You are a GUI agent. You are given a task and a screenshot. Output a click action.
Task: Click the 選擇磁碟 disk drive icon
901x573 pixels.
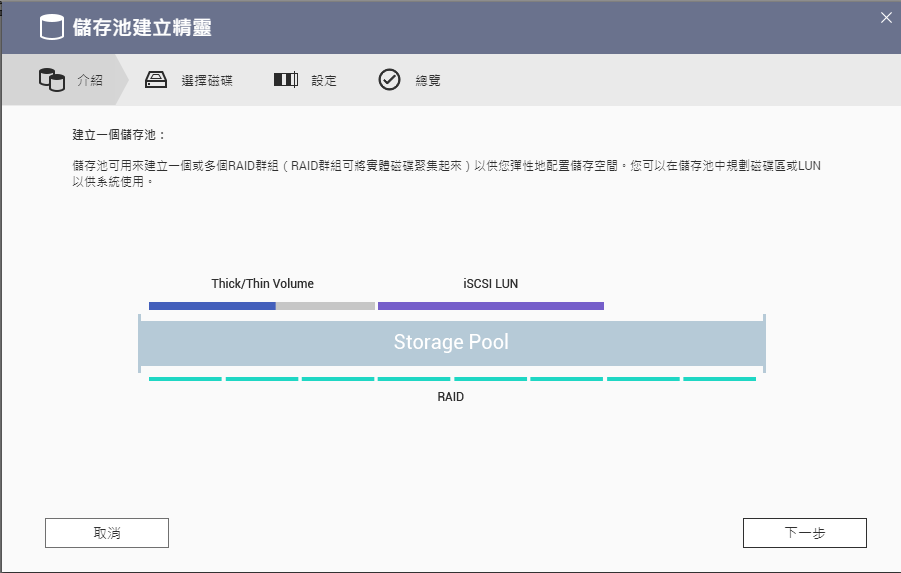pos(156,80)
